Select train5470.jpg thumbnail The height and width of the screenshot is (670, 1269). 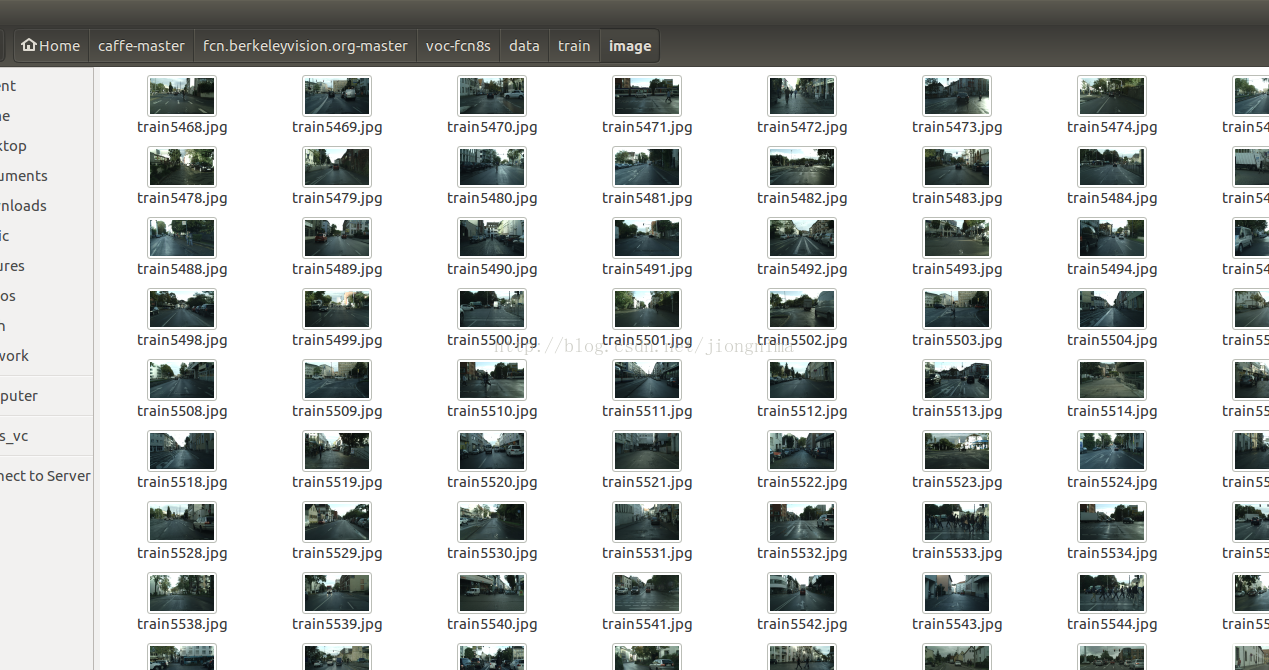pyautogui.click(x=492, y=96)
